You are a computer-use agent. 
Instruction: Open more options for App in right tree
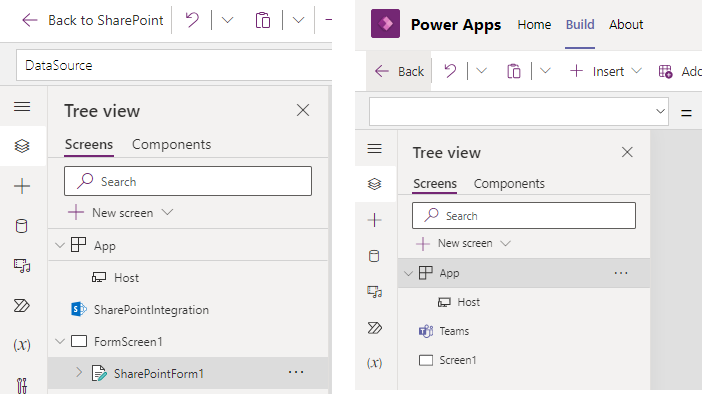[x=621, y=273]
